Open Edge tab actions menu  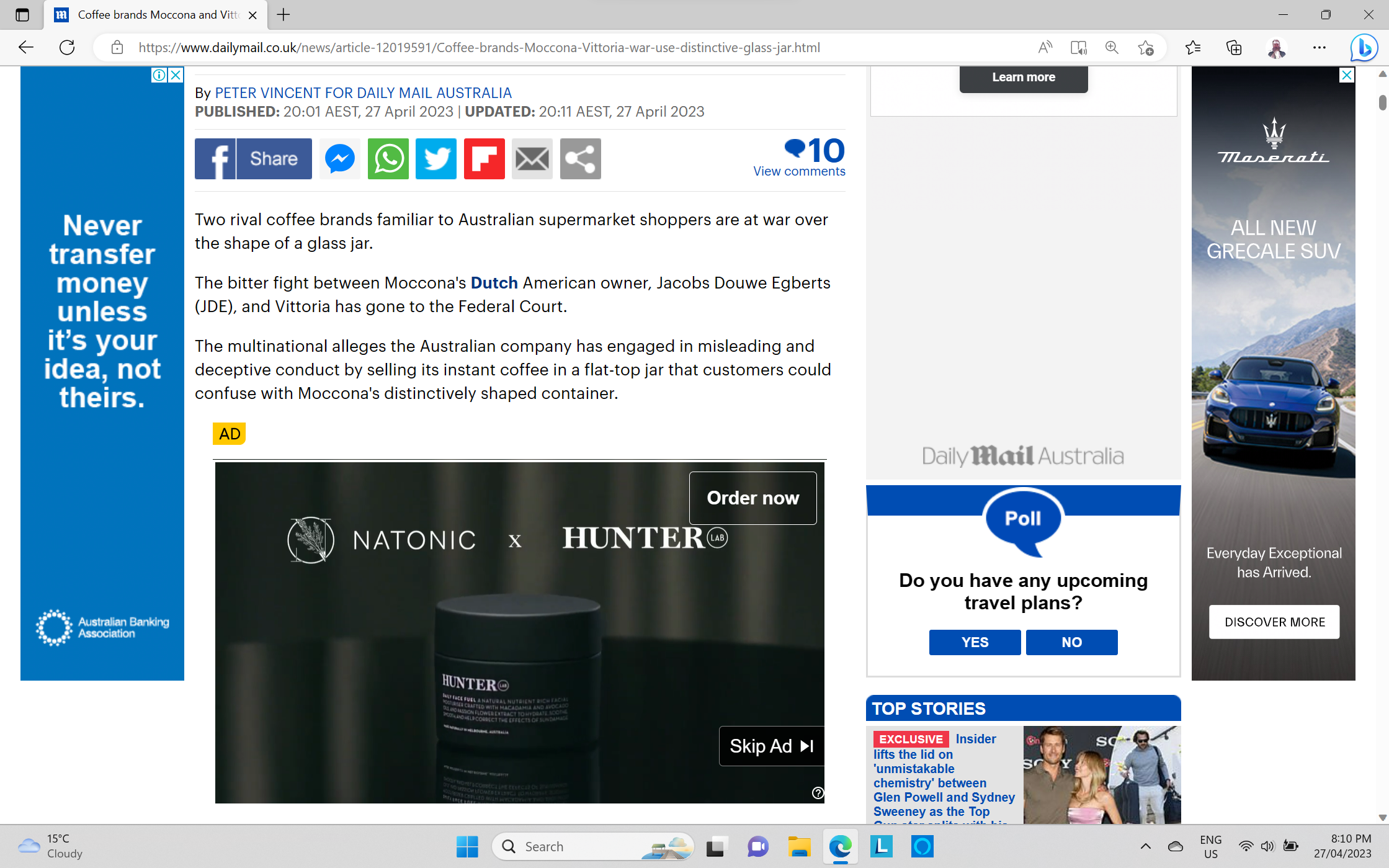tap(22, 15)
